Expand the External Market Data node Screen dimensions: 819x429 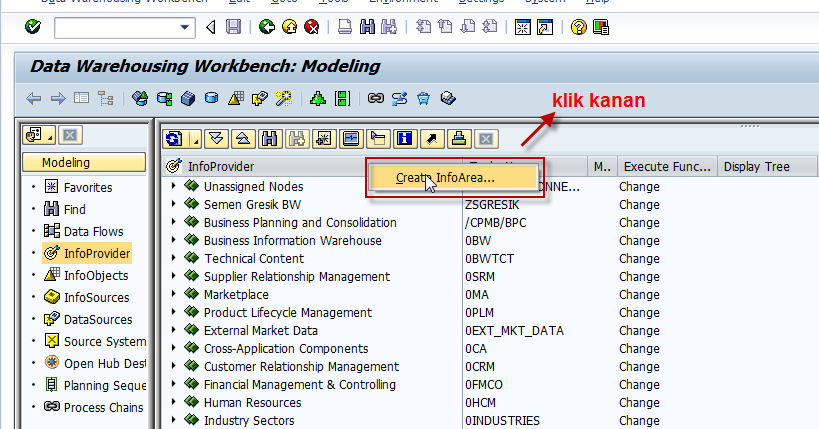[x=173, y=330]
